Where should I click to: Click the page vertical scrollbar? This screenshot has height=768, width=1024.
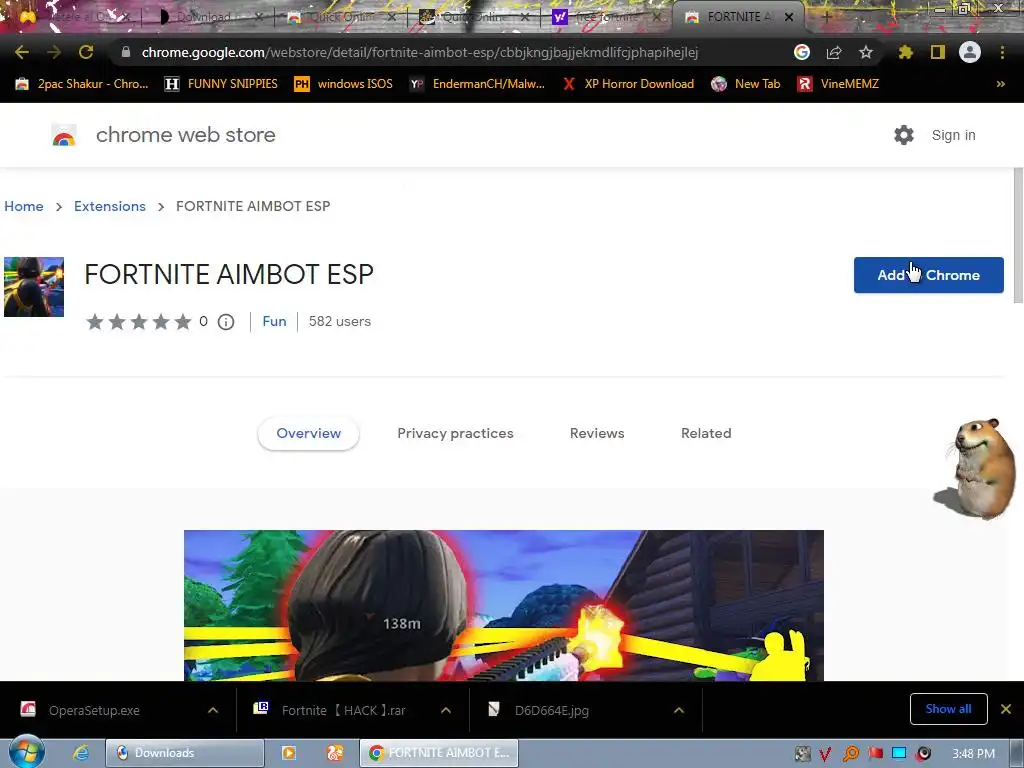pos(1018,235)
